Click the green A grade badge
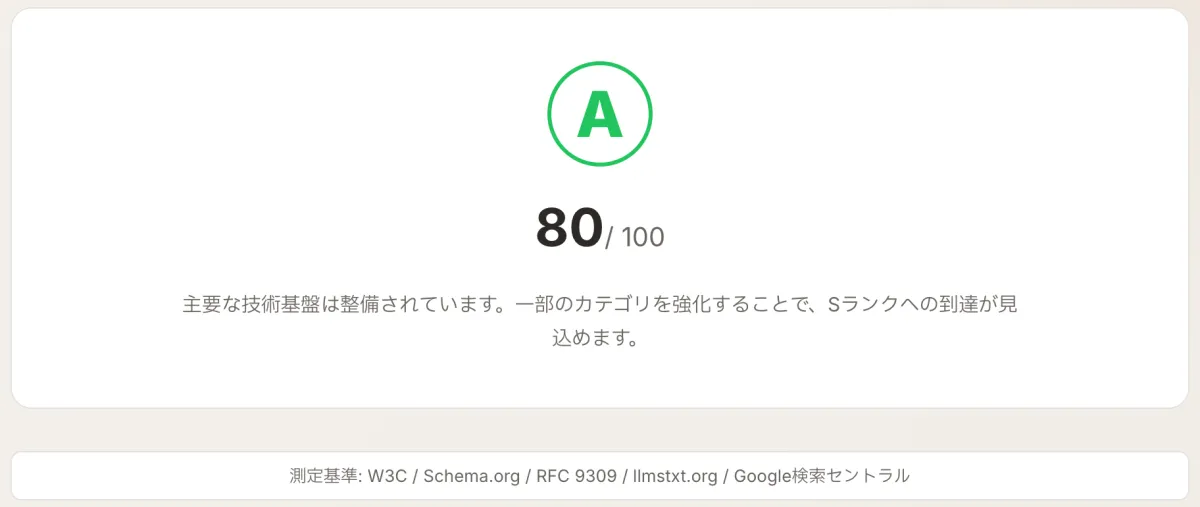The height and width of the screenshot is (507, 1200). [x=600, y=114]
